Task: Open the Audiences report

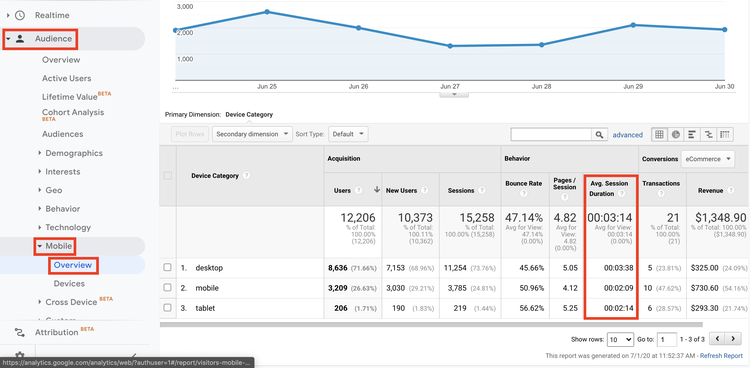Action: (63, 134)
